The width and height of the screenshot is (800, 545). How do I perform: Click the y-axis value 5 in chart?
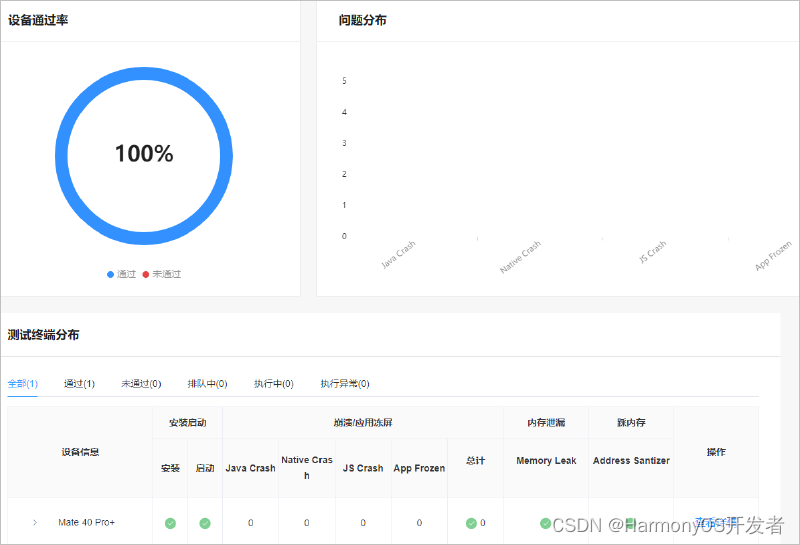(344, 81)
